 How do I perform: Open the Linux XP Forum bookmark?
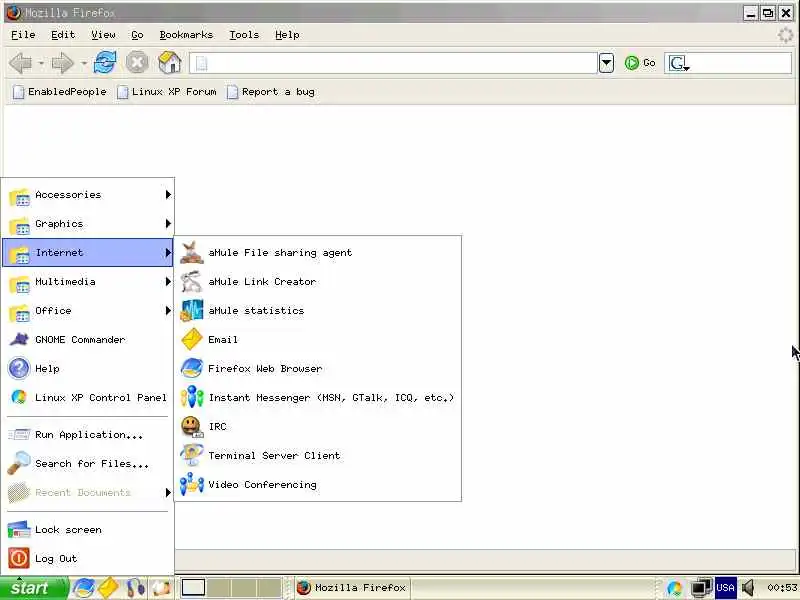tap(167, 92)
